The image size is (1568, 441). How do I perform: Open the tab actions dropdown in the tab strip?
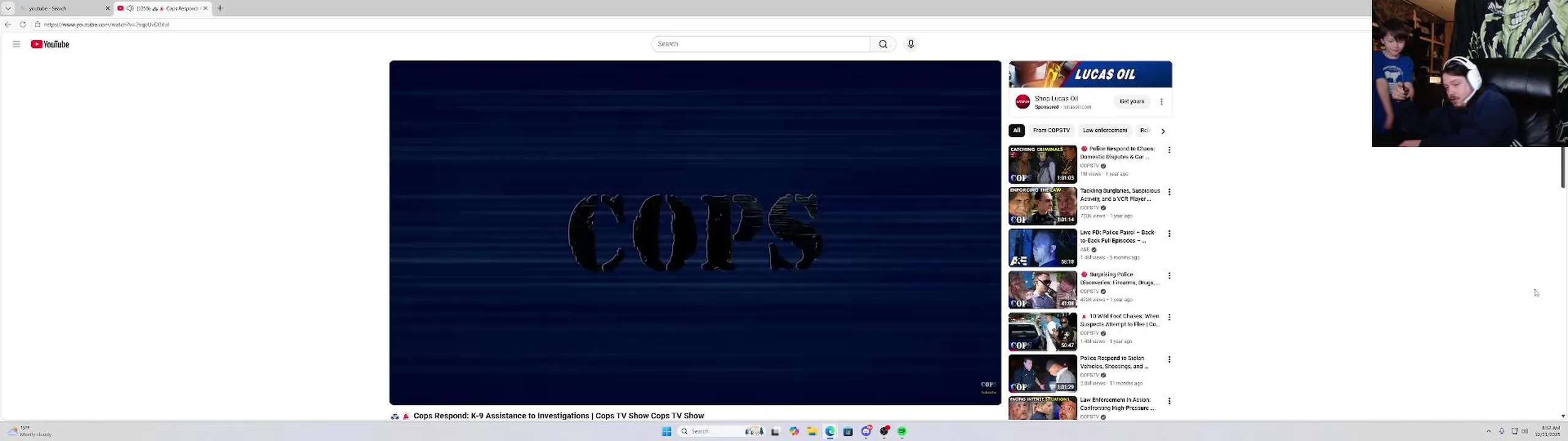[8, 8]
